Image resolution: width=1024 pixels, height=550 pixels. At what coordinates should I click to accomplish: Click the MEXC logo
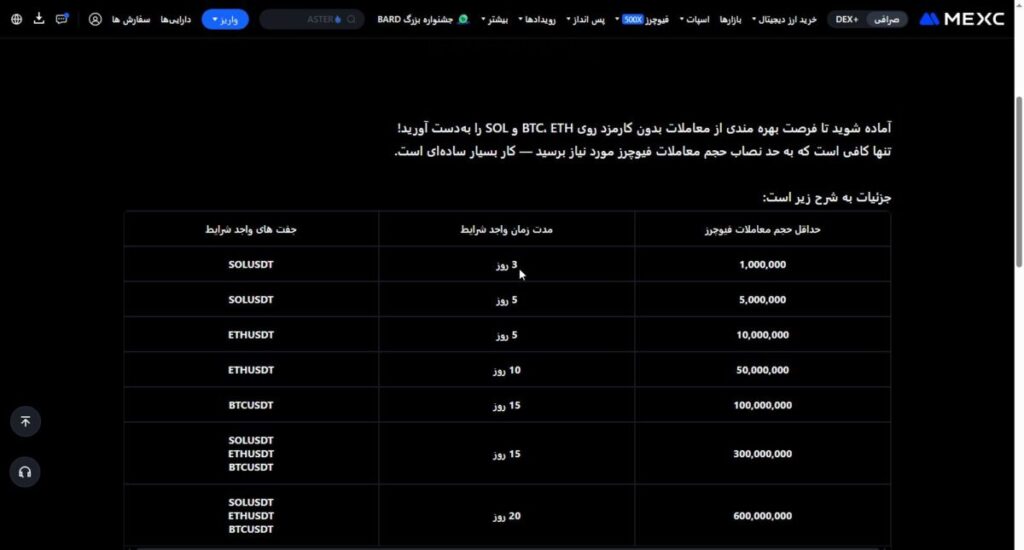[x=961, y=19]
